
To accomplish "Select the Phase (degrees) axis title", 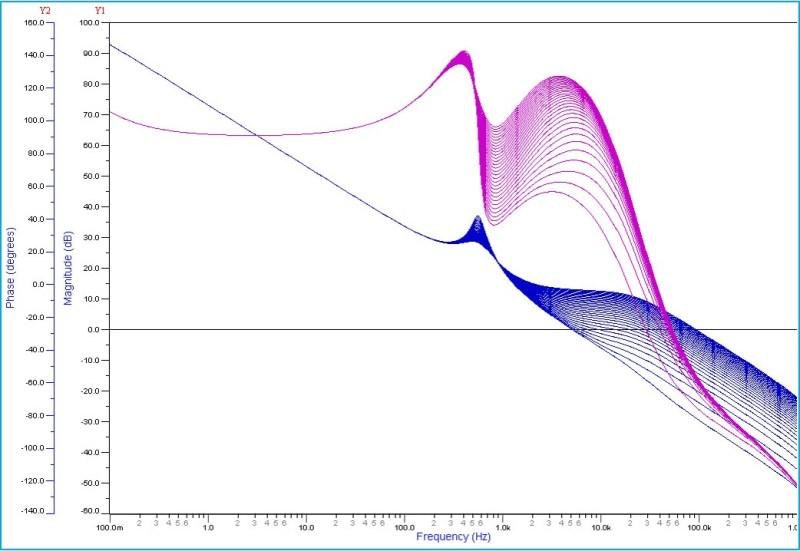I will [x=10, y=267].
